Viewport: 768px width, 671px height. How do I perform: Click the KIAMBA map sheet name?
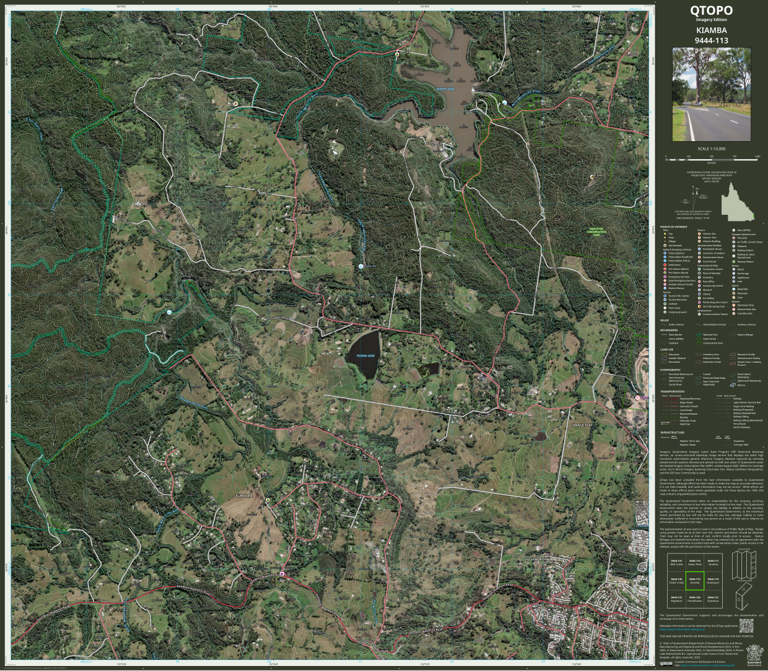pyautogui.click(x=711, y=30)
